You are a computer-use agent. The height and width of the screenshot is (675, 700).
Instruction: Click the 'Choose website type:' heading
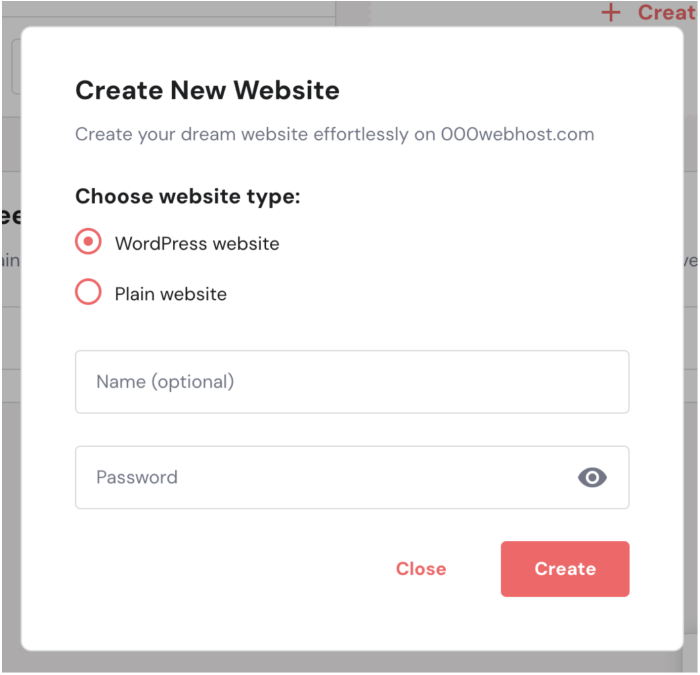tap(188, 196)
